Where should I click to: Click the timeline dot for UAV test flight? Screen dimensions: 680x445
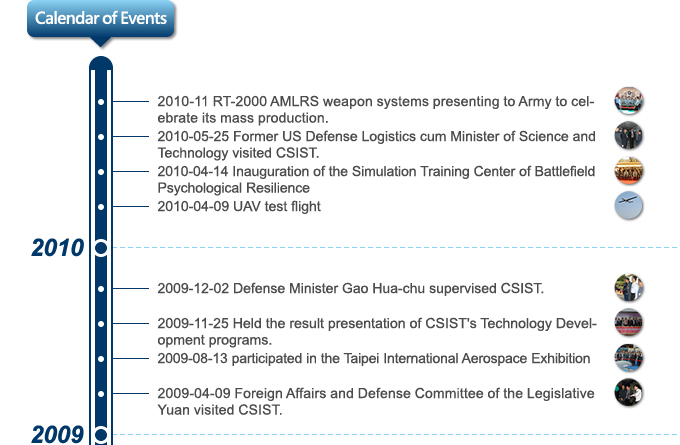(101, 207)
